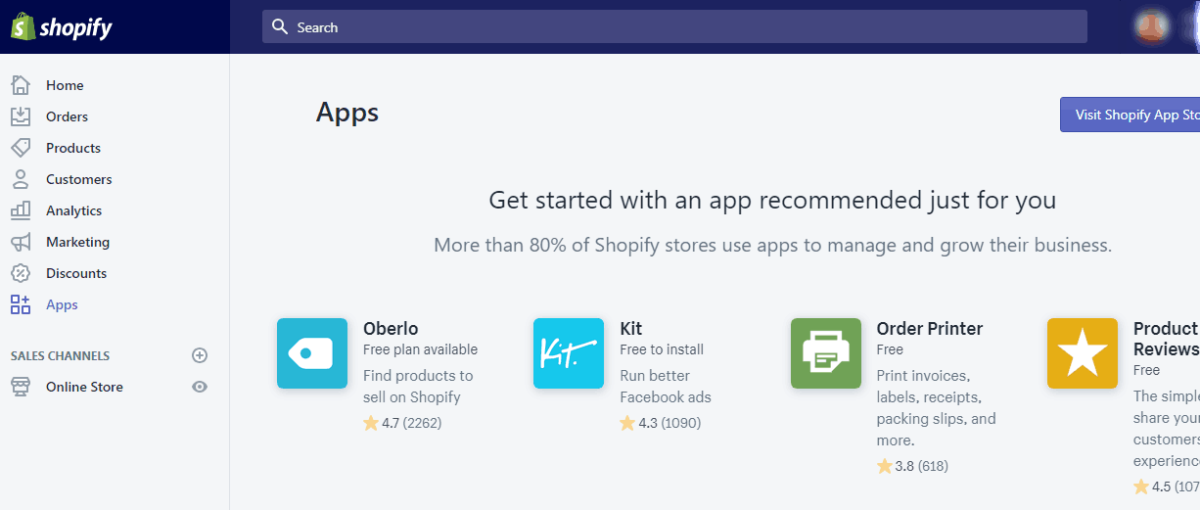Screen dimensions: 1200x510
Task: Open the Discounts menu item
Action: [76, 273]
